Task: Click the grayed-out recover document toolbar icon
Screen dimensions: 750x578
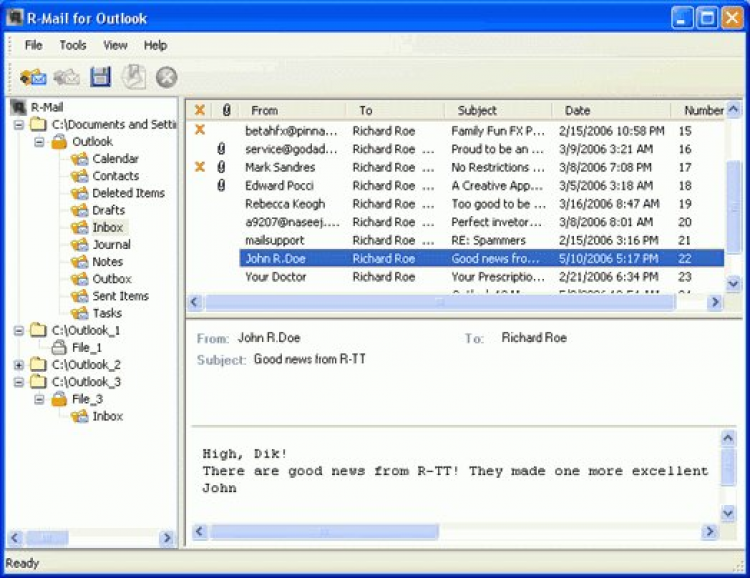Action: 133,77
